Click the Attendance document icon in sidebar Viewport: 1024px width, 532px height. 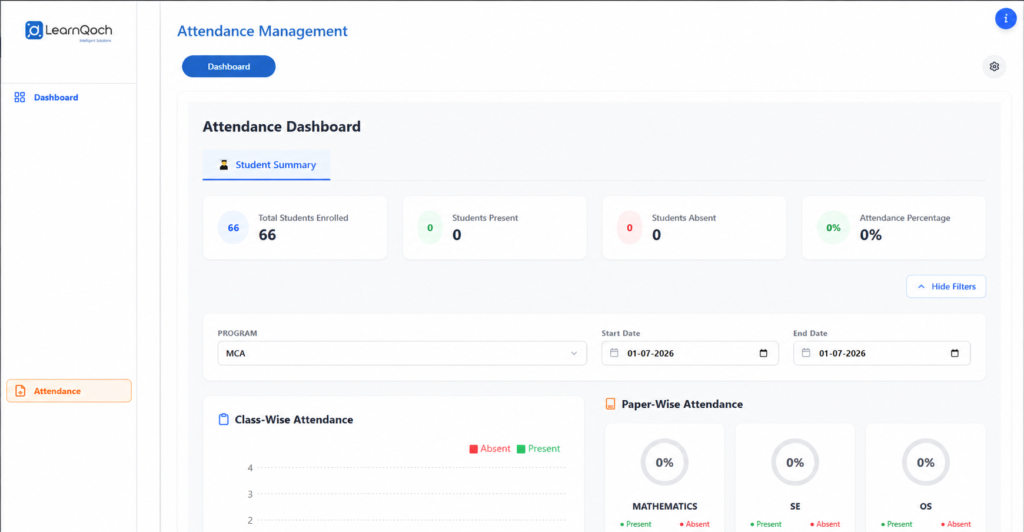[x=20, y=391]
